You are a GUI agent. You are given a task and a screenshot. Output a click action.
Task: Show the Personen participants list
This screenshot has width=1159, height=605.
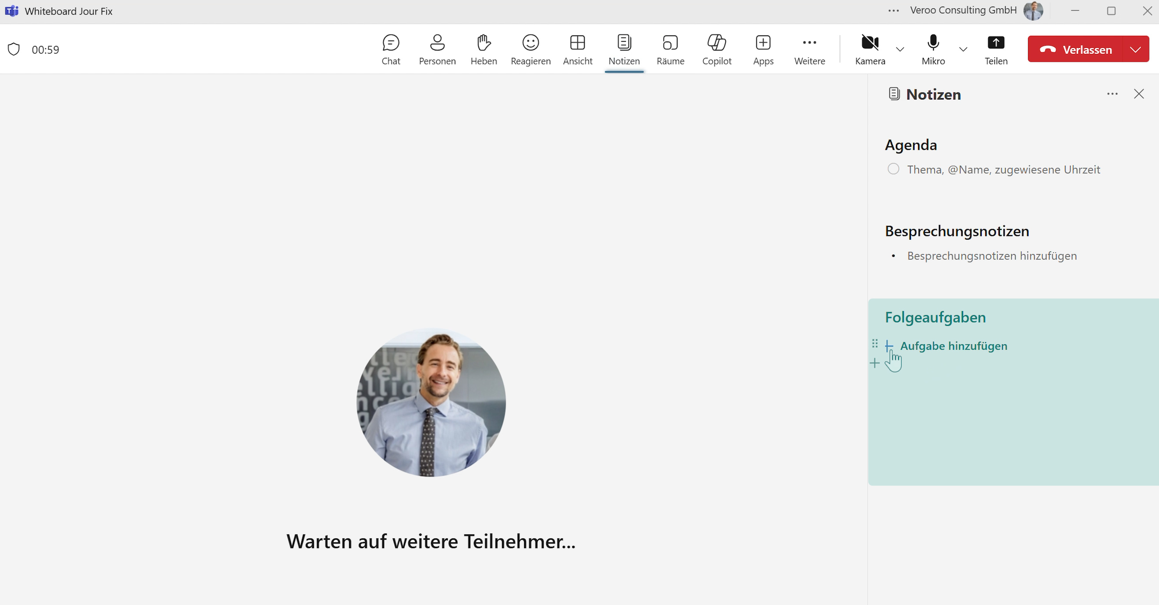pos(437,49)
